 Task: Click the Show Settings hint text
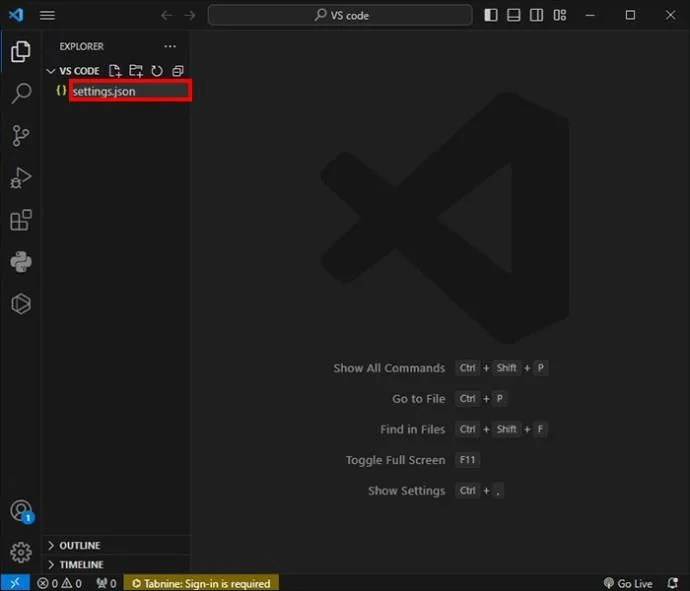pos(407,491)
